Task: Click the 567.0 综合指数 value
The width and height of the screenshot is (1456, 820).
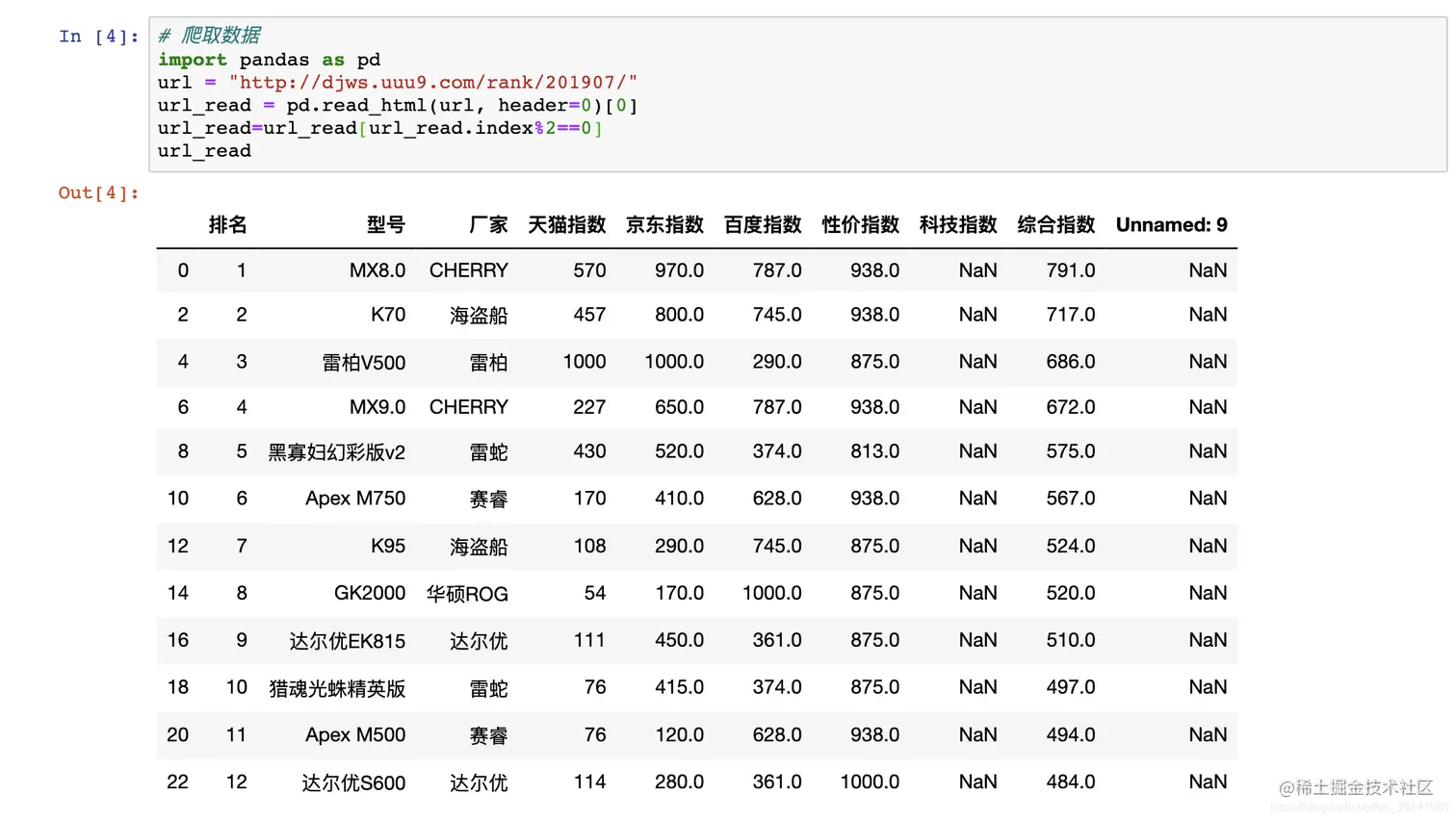Action: point(1071,499)
